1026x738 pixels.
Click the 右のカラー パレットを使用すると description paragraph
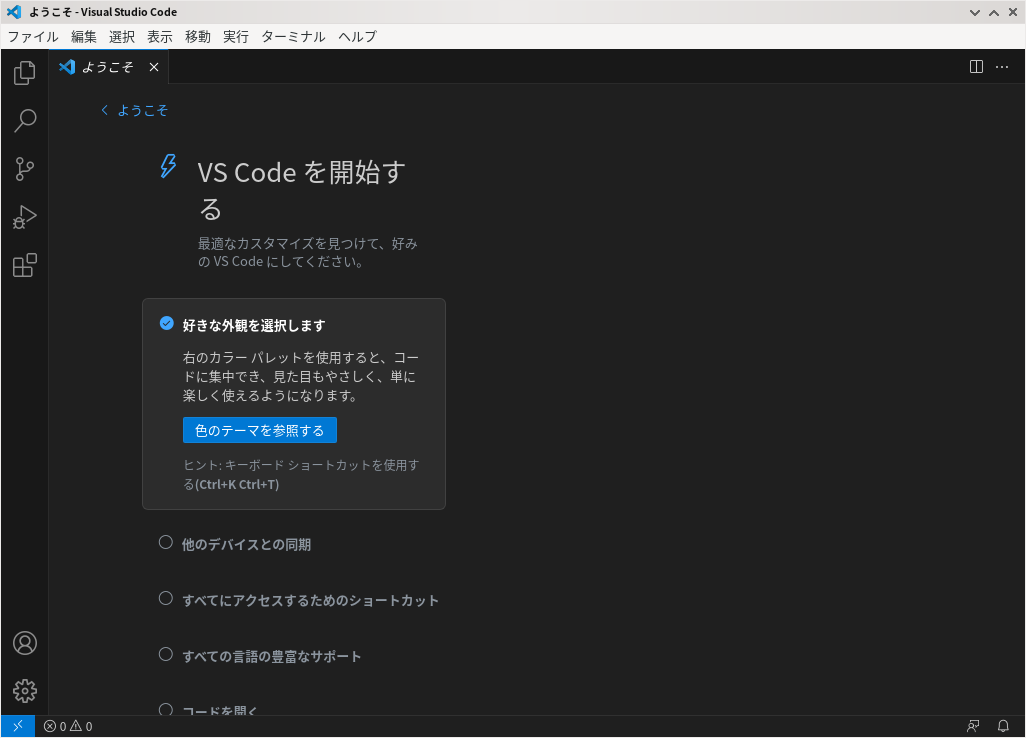click(x=300, y=376)
